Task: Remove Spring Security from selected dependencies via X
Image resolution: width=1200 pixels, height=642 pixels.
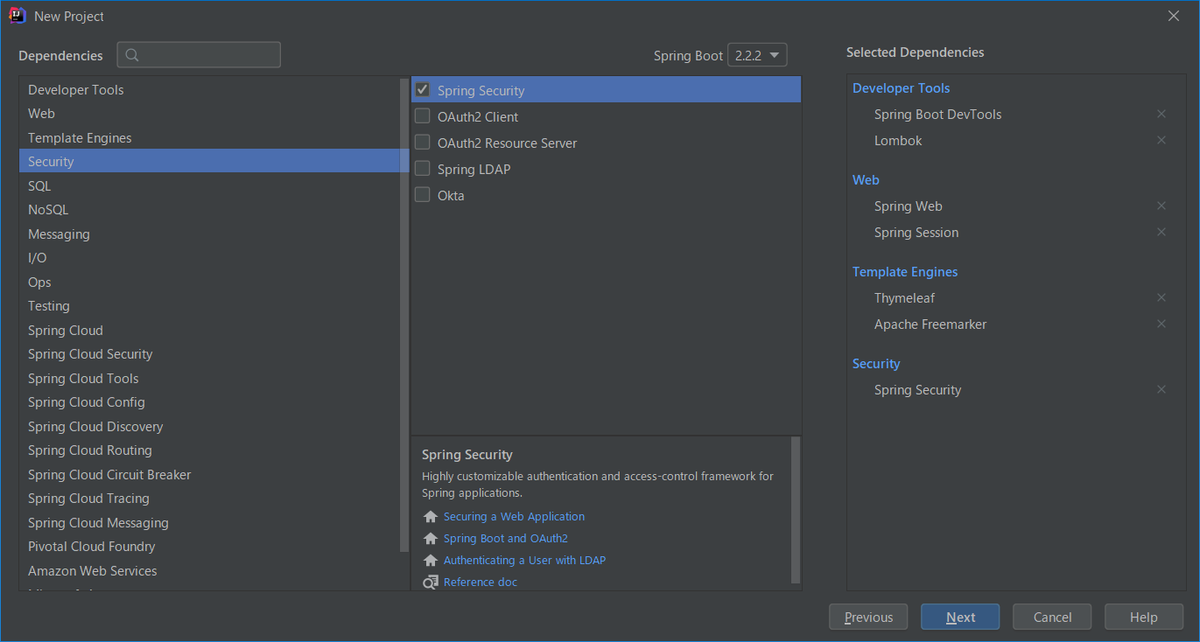Action: click(1161, 390)
